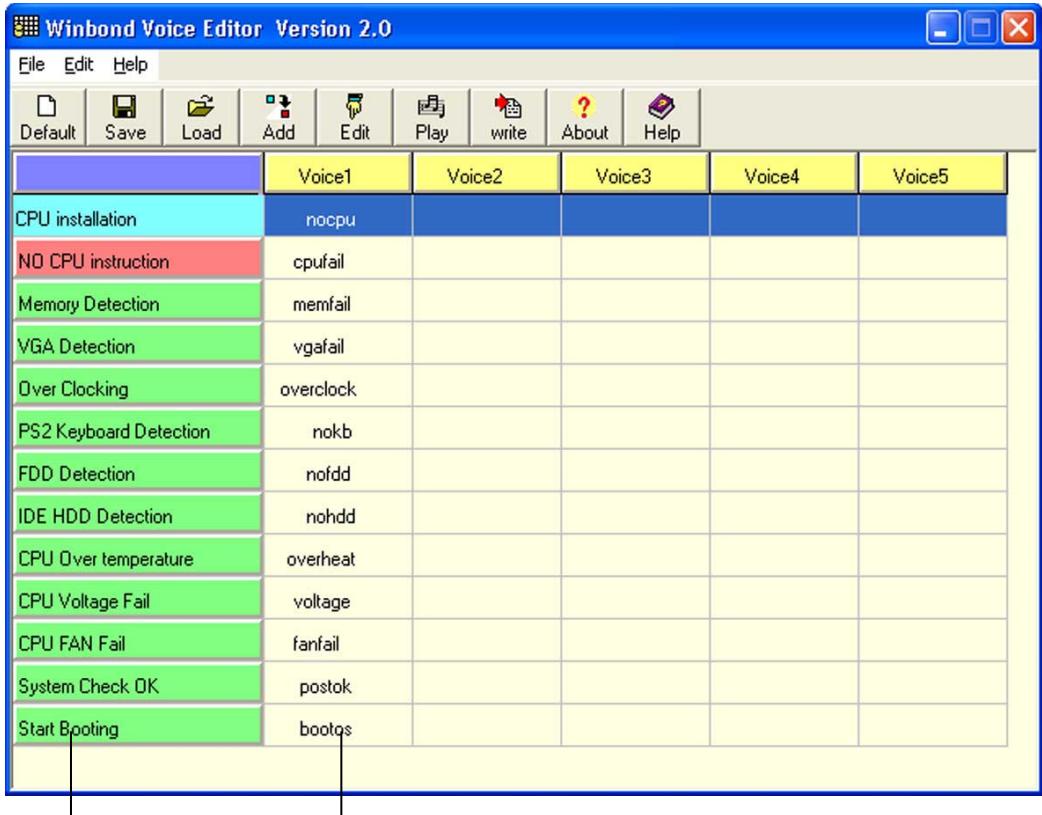Open the About dialog icon
Image resolution: width=1042 pixels, height=815 pixels.
(585, 118)
